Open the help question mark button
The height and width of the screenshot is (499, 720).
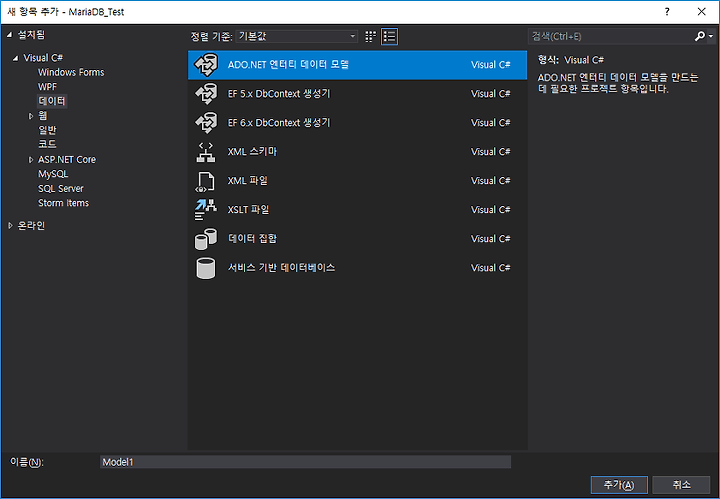667,11
